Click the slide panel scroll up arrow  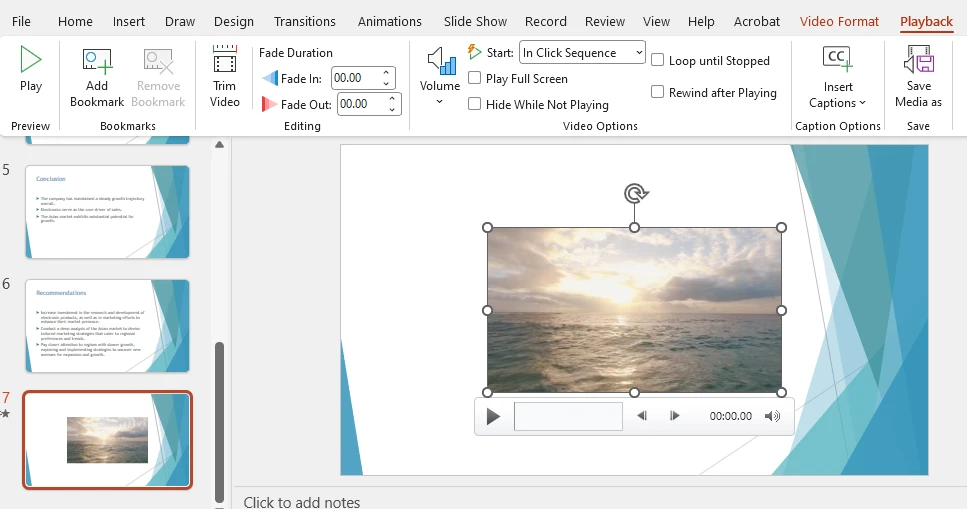tap(219, 145)
